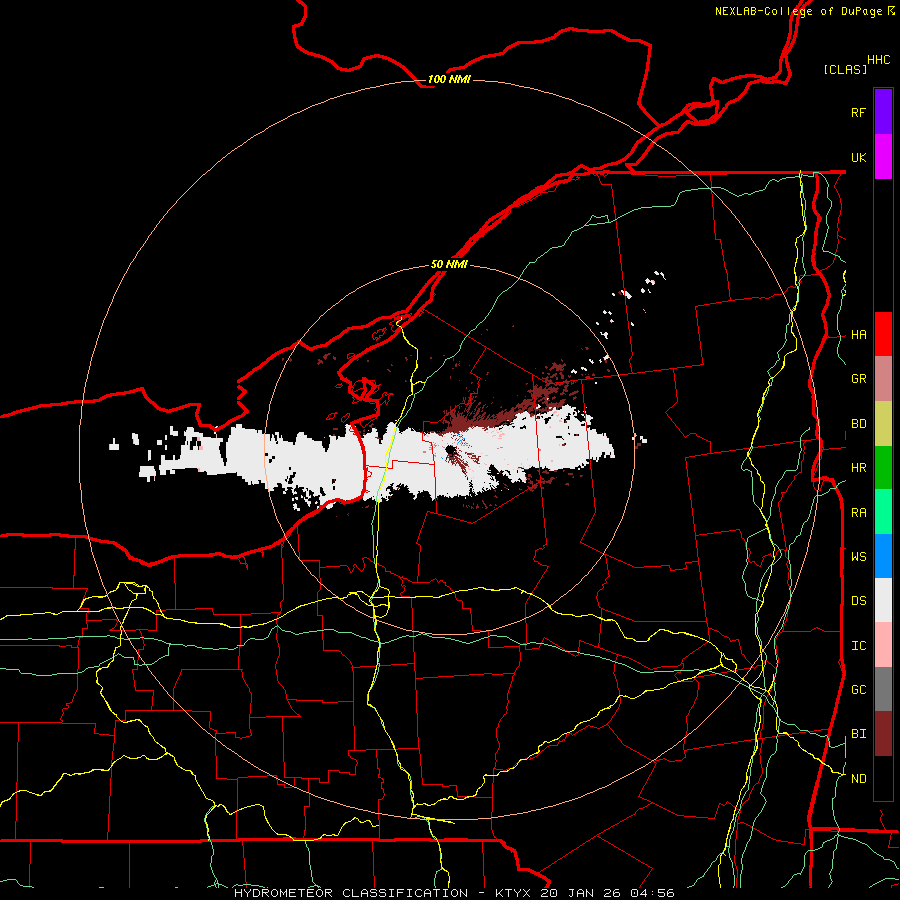This screenshot has width=900, height=900.
Task: Click the GR legend label
Action: (858, 379)
